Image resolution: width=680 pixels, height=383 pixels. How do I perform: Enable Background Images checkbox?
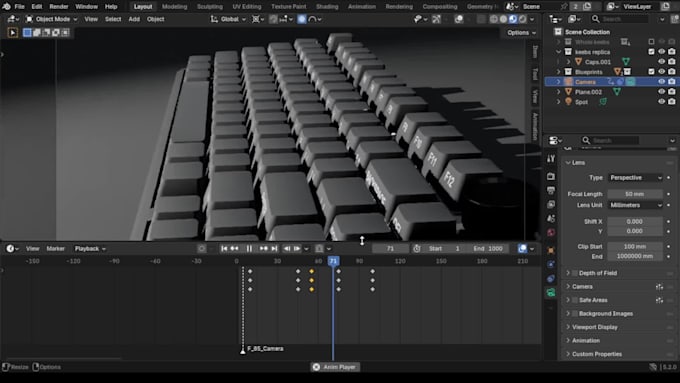575,313
